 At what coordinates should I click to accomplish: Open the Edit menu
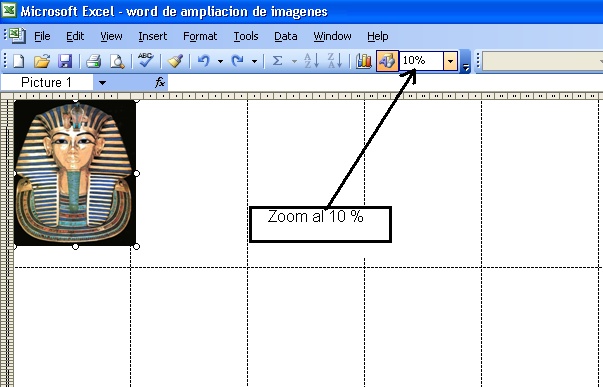(x=75, y=36)
